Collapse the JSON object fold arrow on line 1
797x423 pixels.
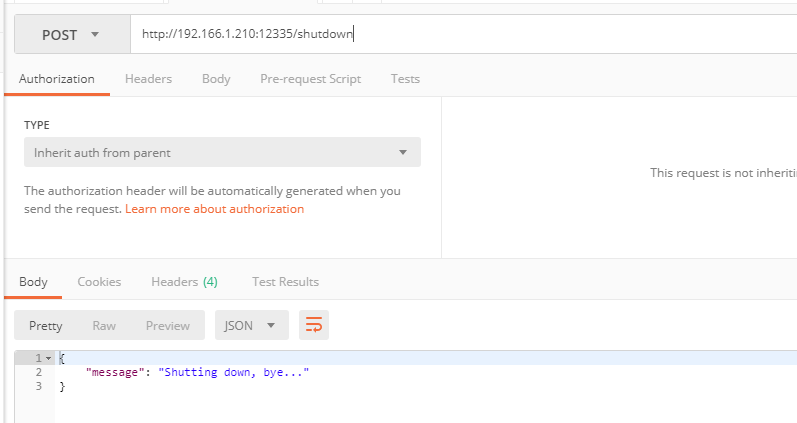(48, 358)
